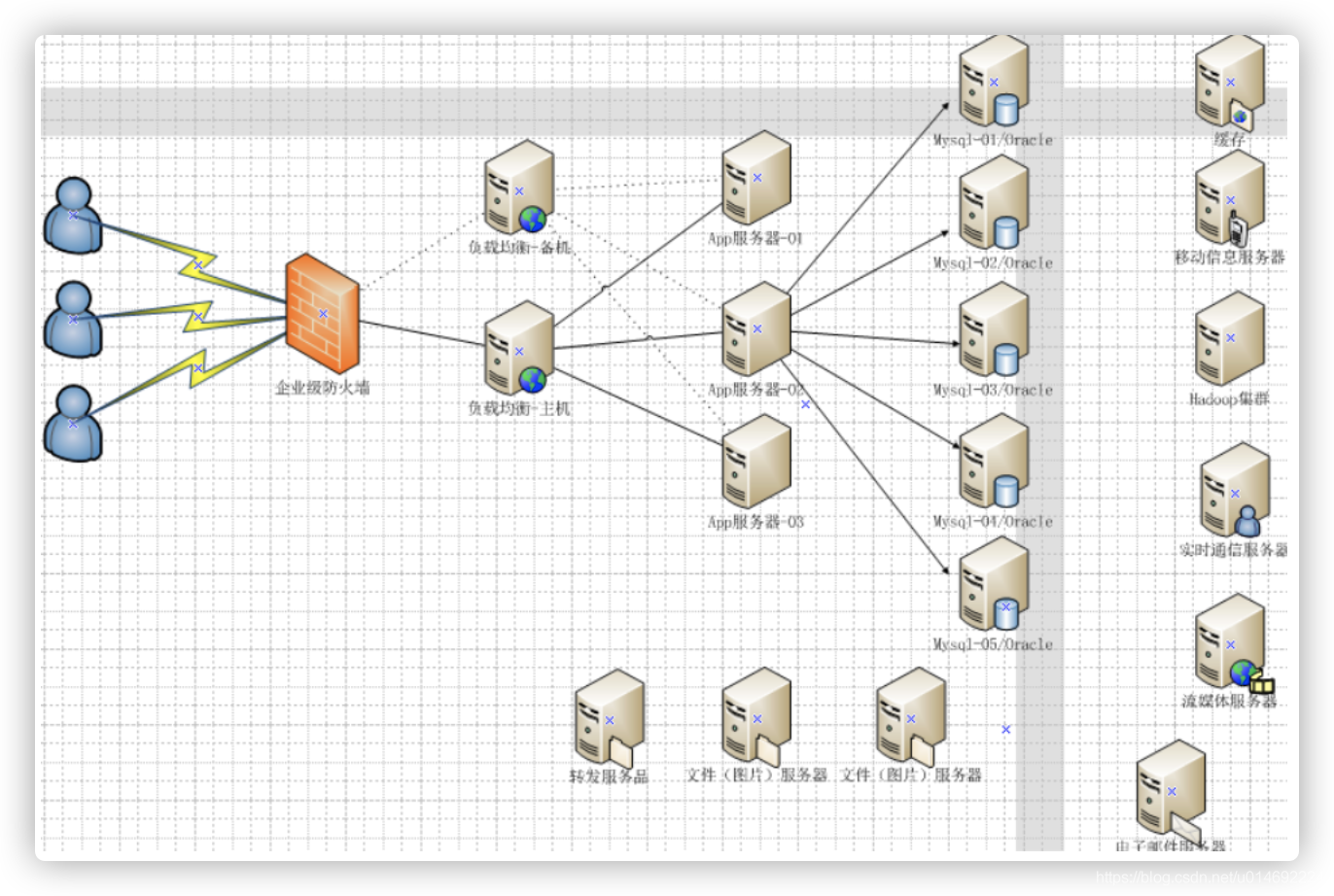Select the middle blue user figure
This screenshot has width=1334, height=896.
(x=73, y=320)
